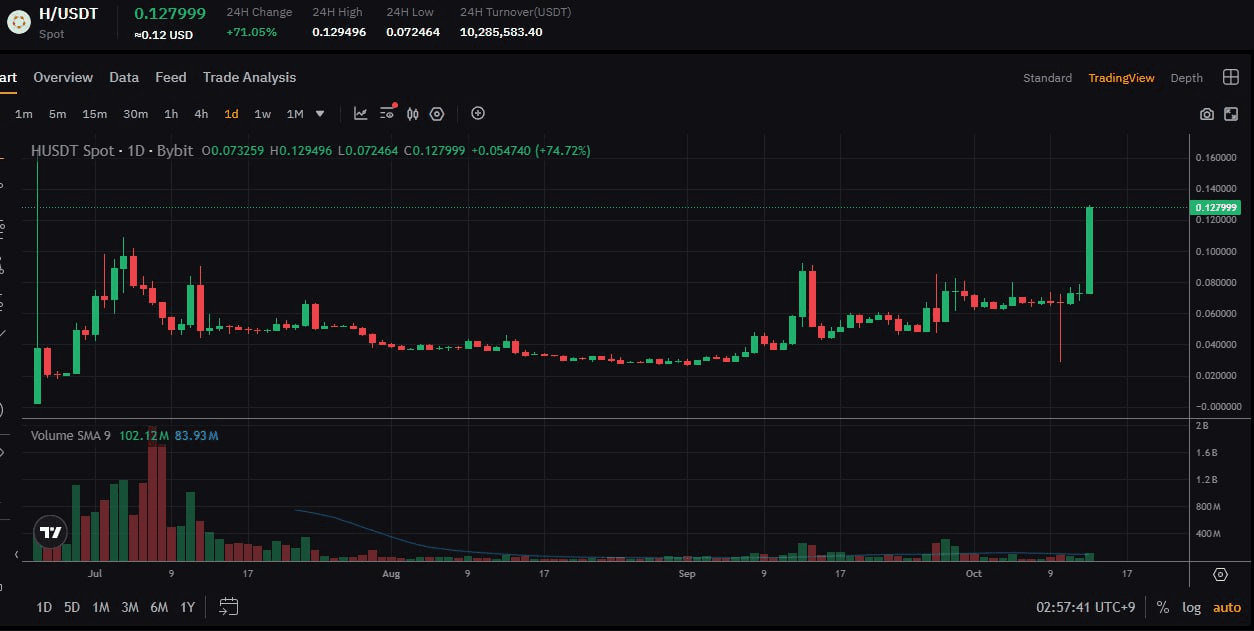The width and height of the screenshot is (1254, 631).
Task: Open the go-to-date calendar icon
Action: click(x=228, y=606)
